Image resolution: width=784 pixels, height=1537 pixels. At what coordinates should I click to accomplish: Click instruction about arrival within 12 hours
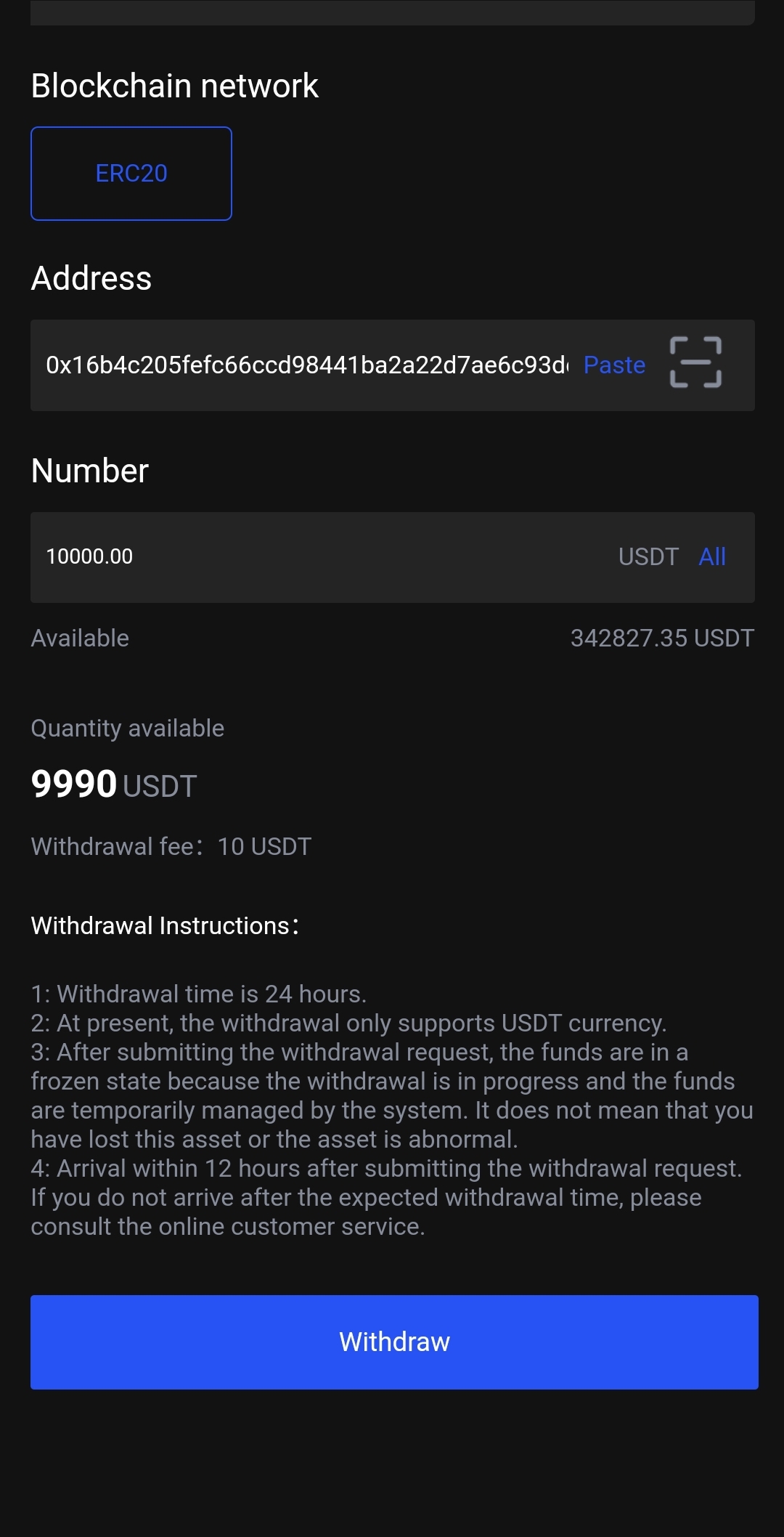[386, 1168]
